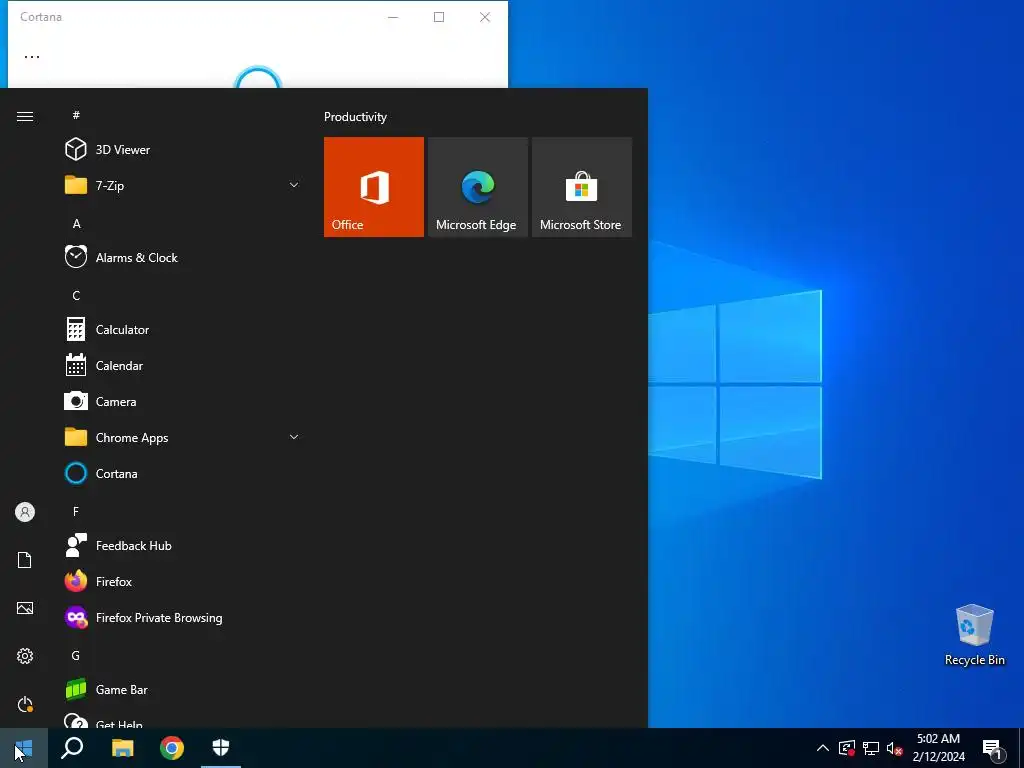Click the G letter header
1024x768 pixels.
[76, 655]
